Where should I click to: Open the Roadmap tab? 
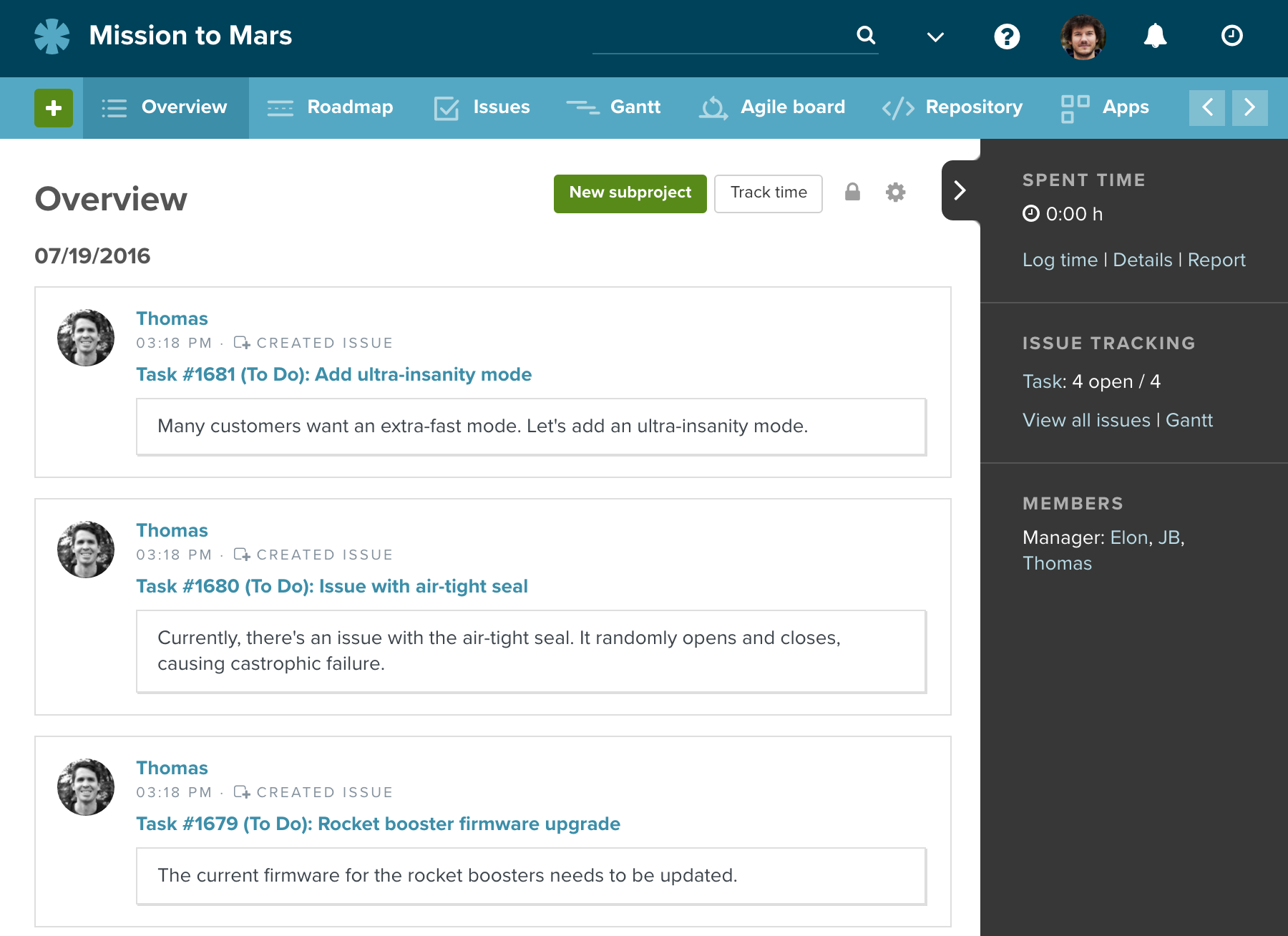click(x=330, y=108)
